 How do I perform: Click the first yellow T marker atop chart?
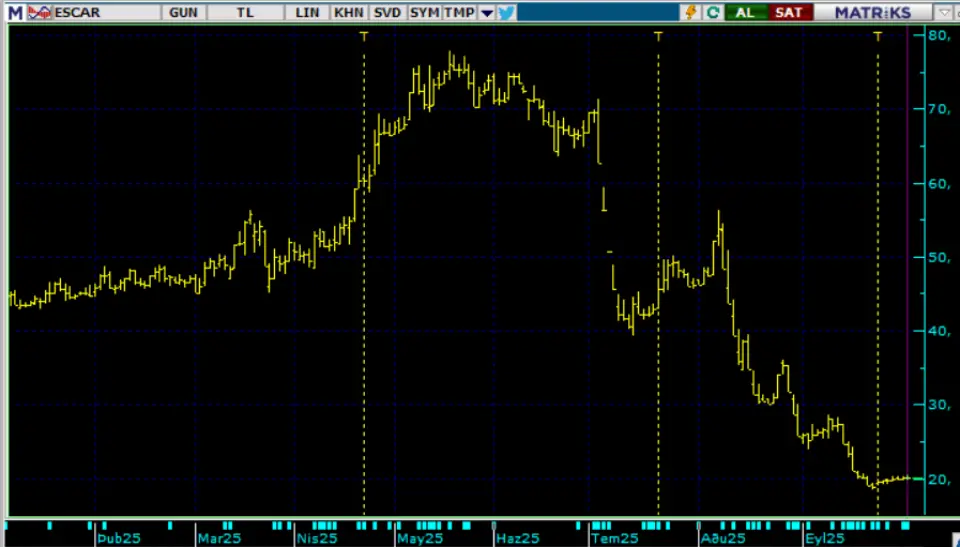364,35
